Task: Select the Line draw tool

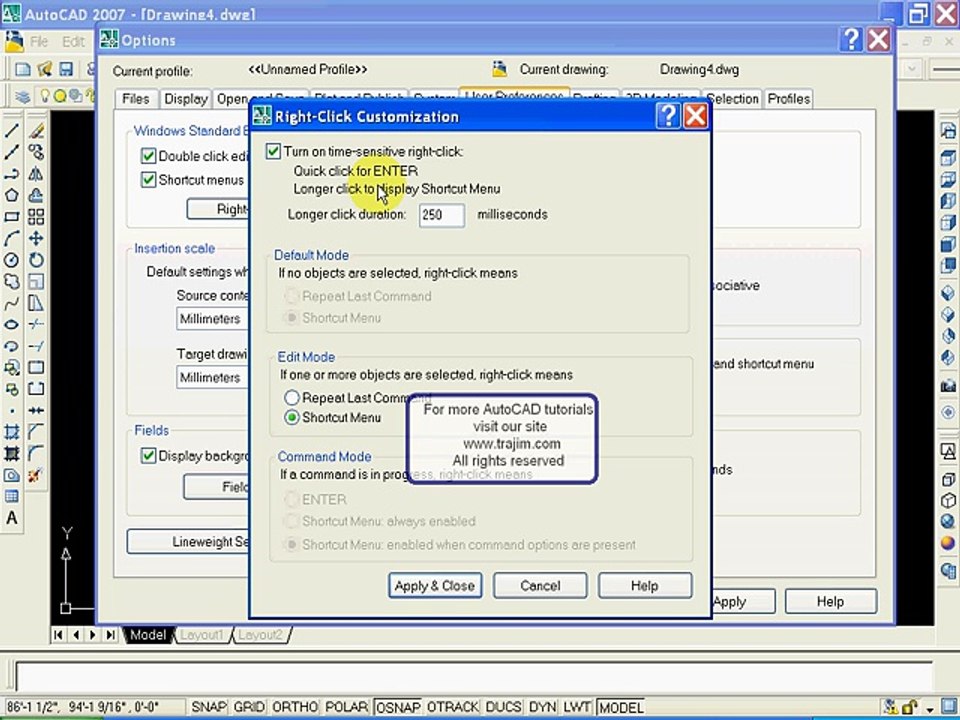Action: 12,130
